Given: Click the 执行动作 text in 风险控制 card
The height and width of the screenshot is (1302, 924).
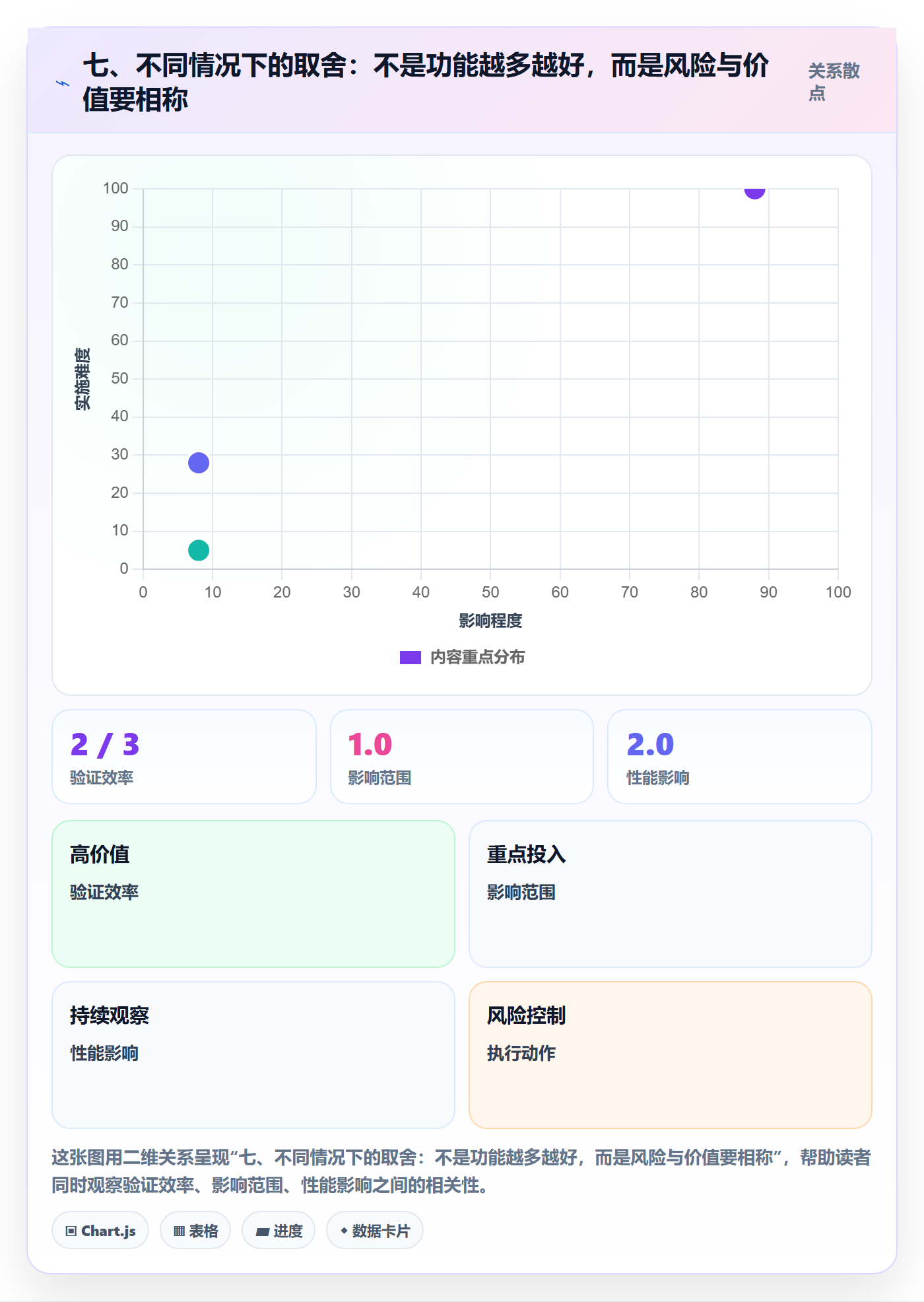Looking at the screenshot, I should 521,1054.
